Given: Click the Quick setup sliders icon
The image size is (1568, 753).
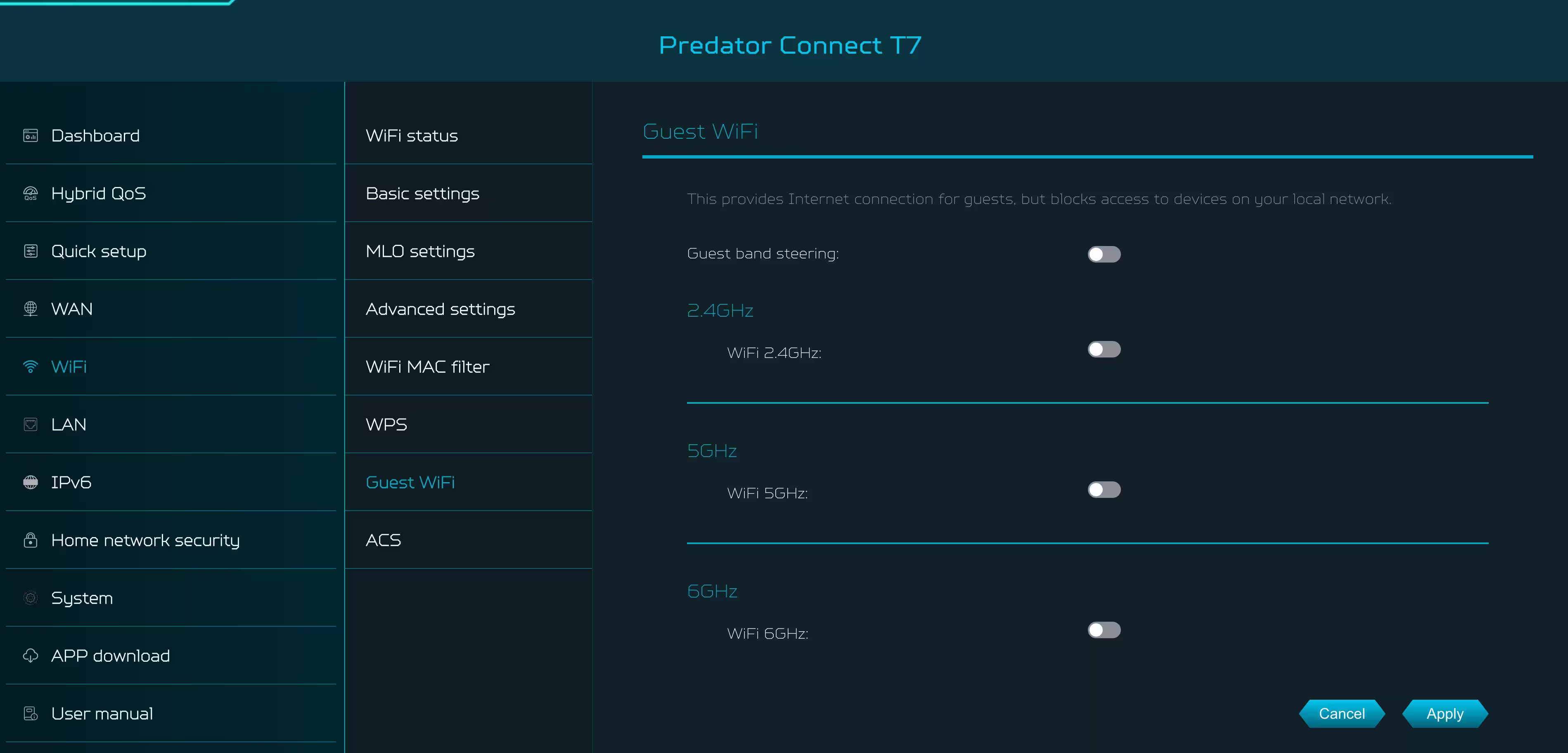Looking at the screenshot, I should [x=31, y=251].
